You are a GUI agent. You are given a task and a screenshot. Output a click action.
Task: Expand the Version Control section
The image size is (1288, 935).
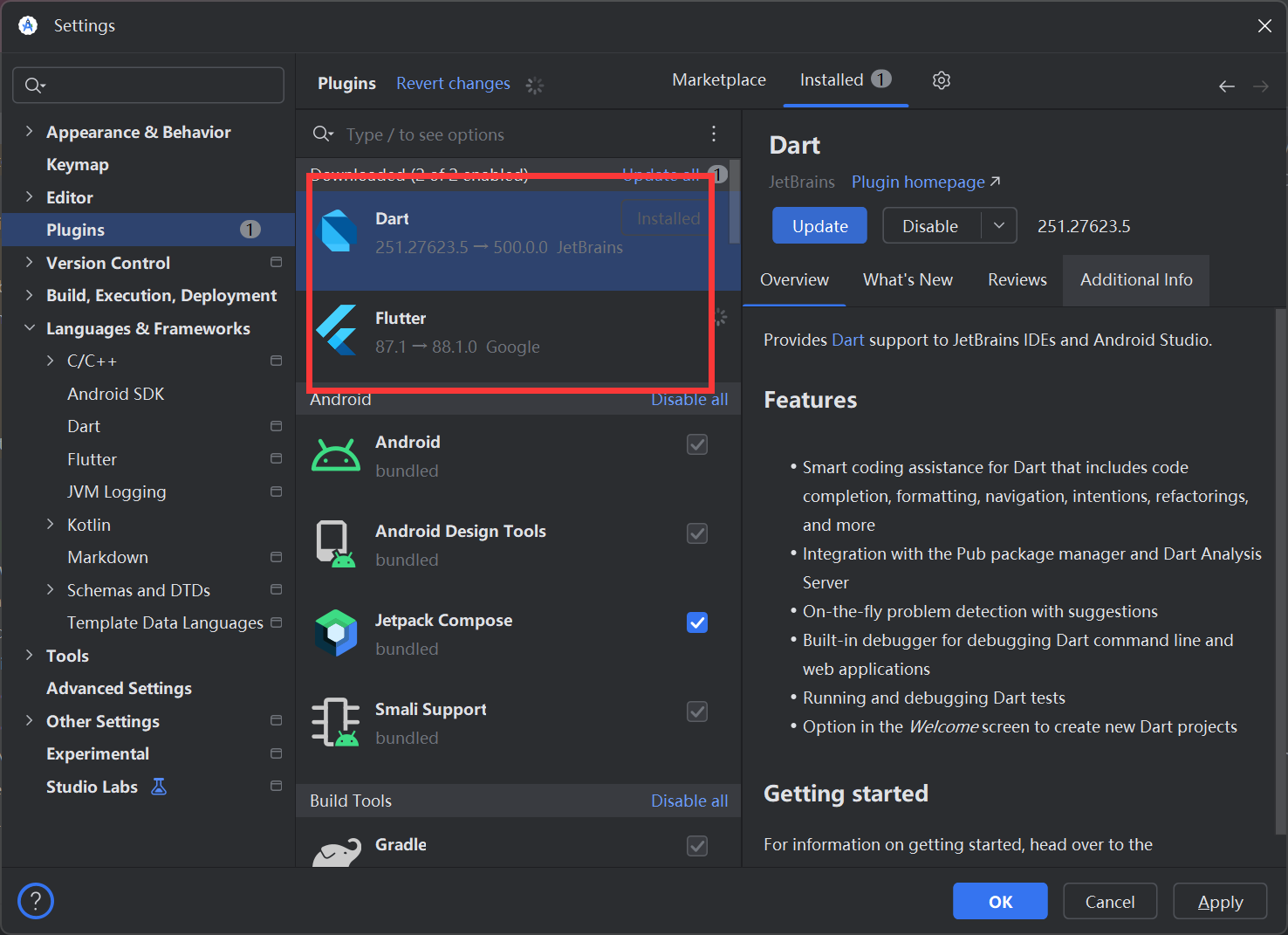[x=30, y=262]
